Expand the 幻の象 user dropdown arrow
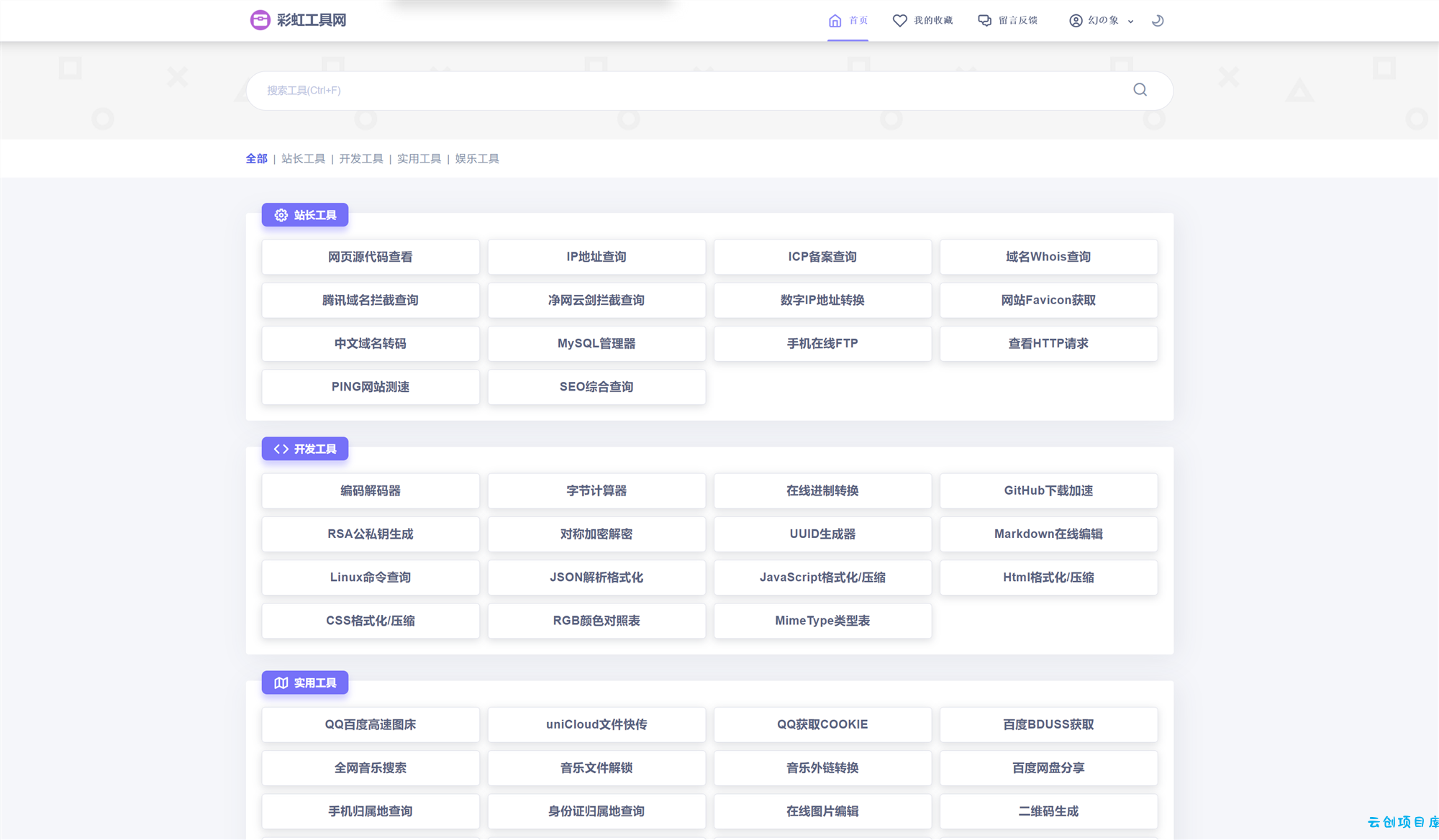The image size is (1439, 840). click(x=1130, y=22)
